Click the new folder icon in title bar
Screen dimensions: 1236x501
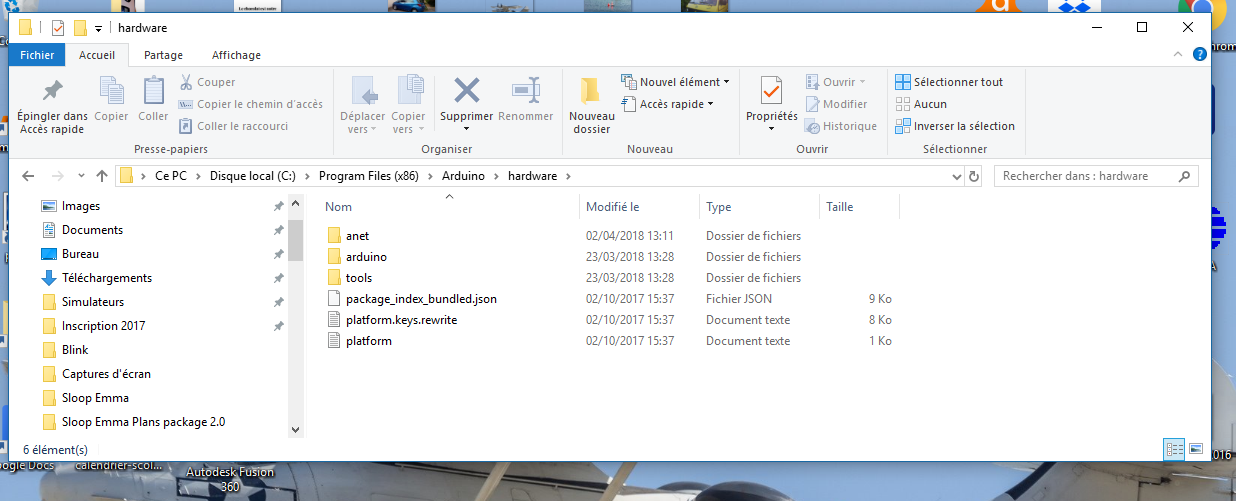80,27
